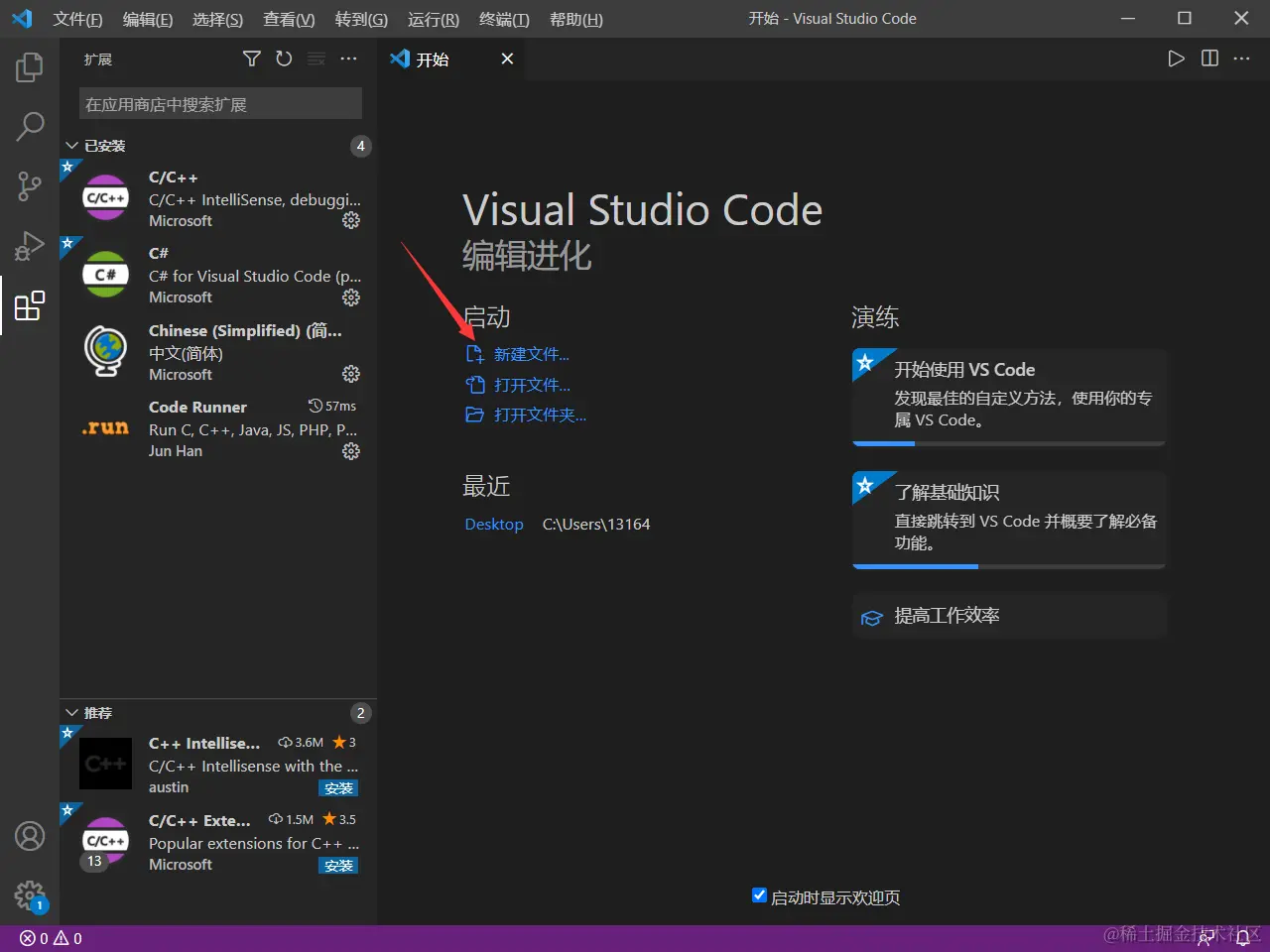
Task: Open the 运行(R) menu
Action: click(x=434, y=19)
